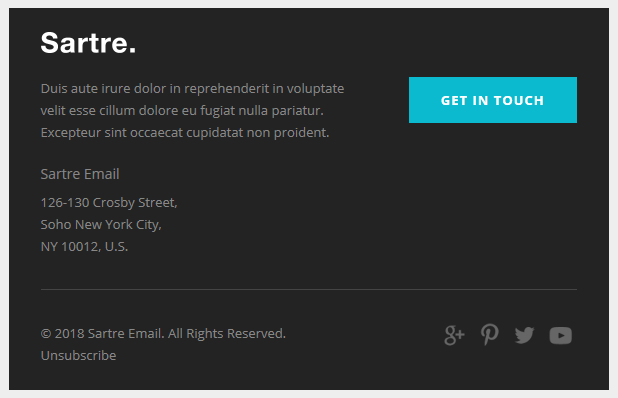Viewport: 618px width, 398px height.
Task: Click the word voluptate in the paragraph
Action: click(x=315, y=89)
